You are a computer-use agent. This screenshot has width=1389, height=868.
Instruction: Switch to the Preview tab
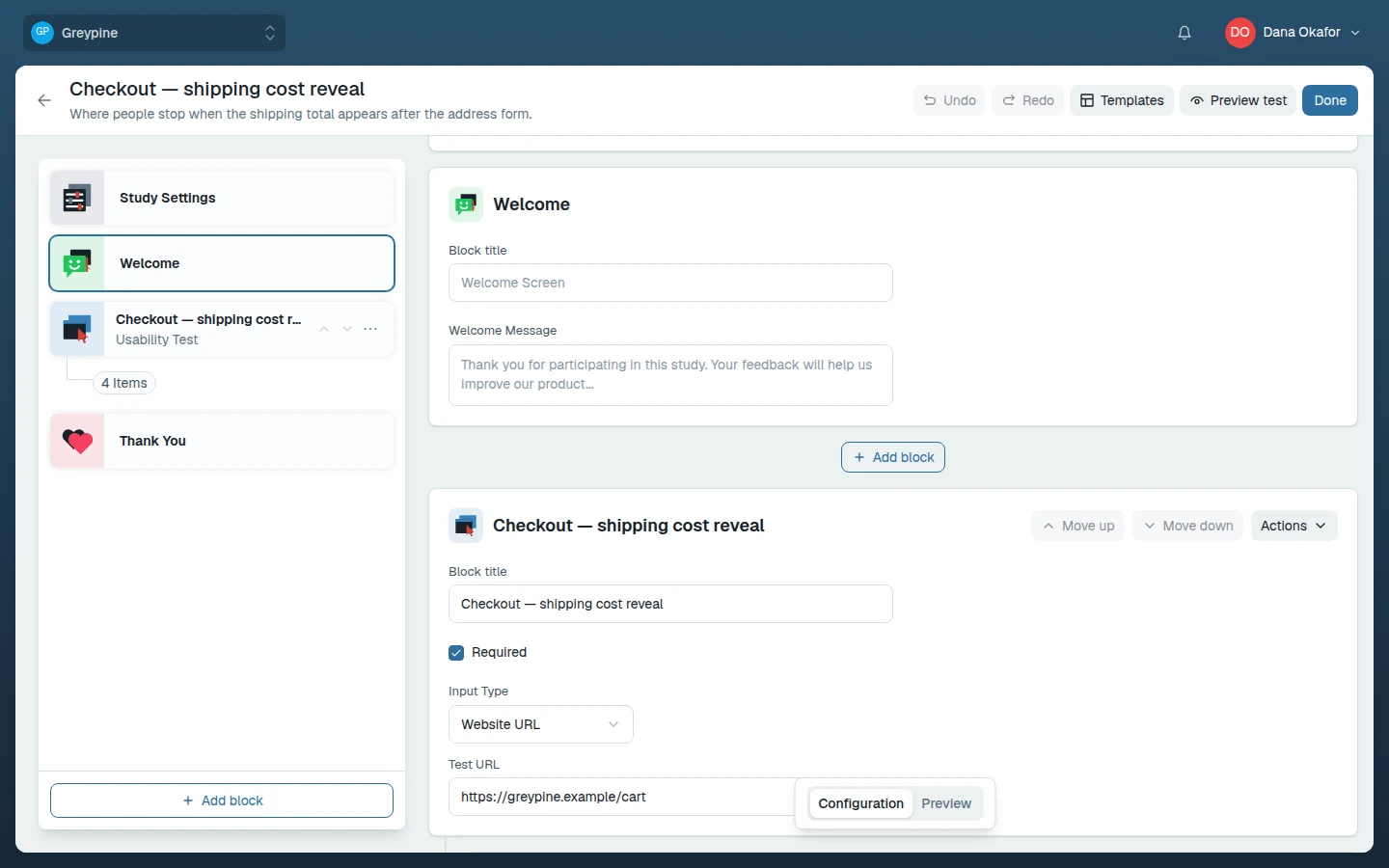click(x=946, y=803)
